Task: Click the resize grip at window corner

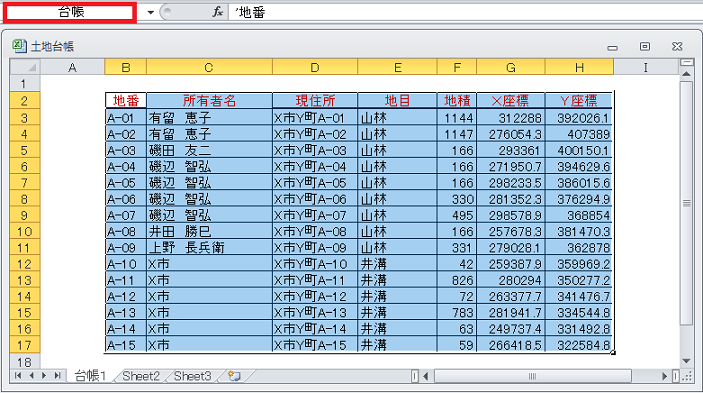Action: coord(687,377)
